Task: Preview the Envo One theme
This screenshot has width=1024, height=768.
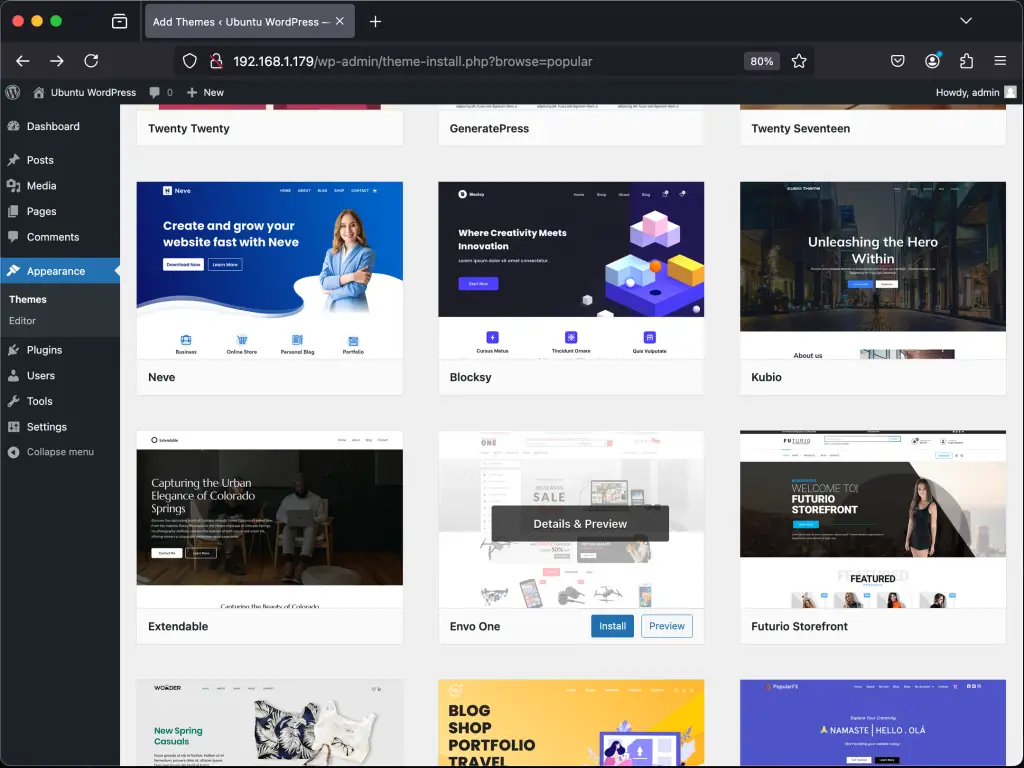Action: pos(667,626)
